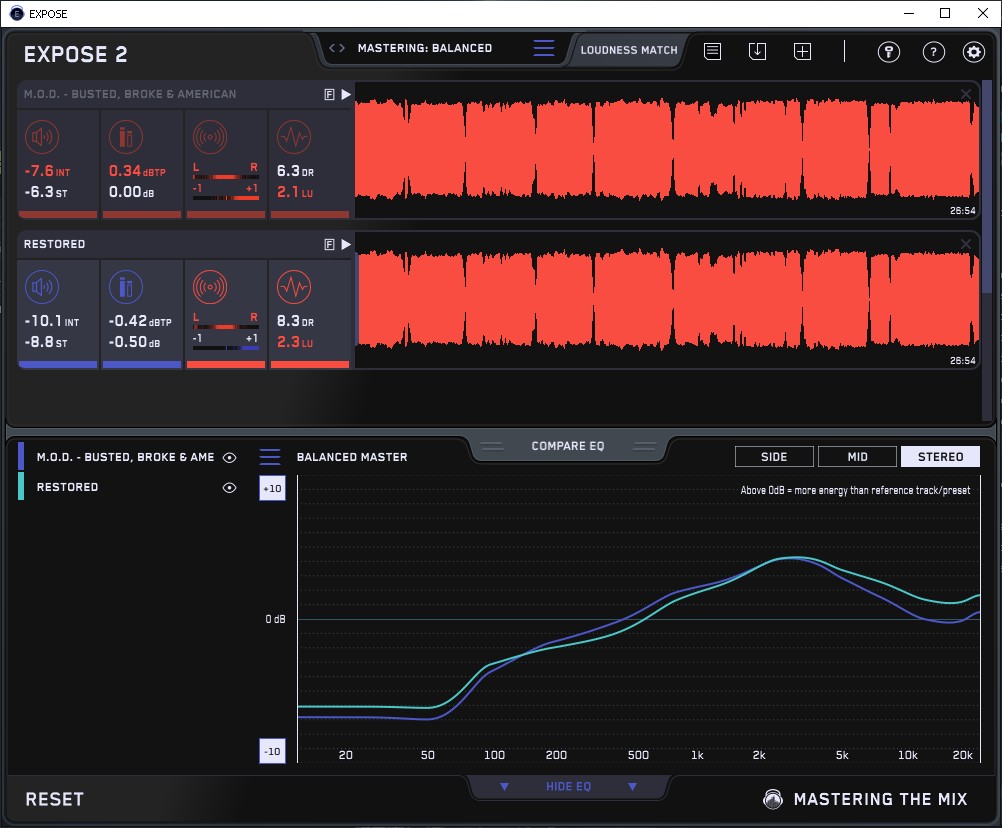The height and width of the screenshot is (828, 1002).
Task: Click the +10 EQ range button
Action: [273, 488]
